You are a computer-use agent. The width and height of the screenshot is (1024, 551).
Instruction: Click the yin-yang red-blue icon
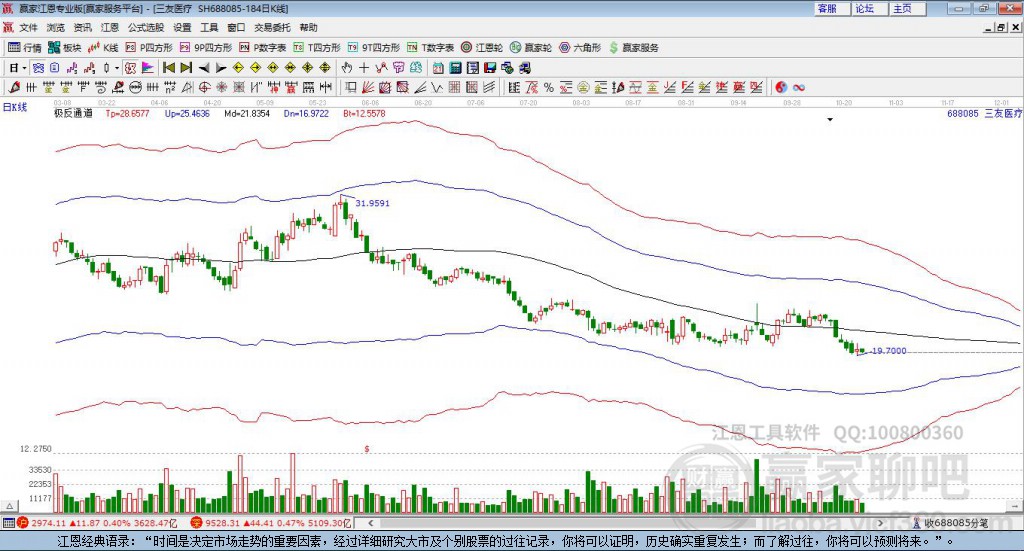pyautogui.click(x=782, y=87)
